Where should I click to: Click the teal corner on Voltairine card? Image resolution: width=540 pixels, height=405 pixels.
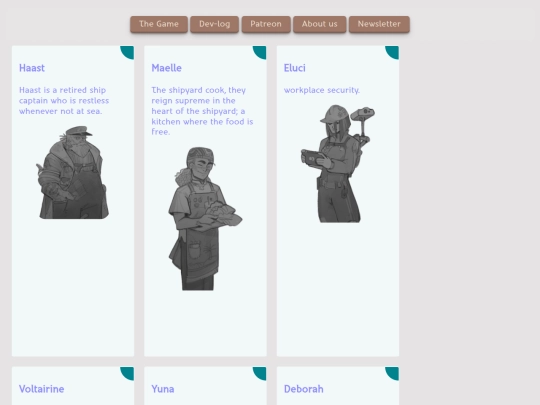point(128,373)
